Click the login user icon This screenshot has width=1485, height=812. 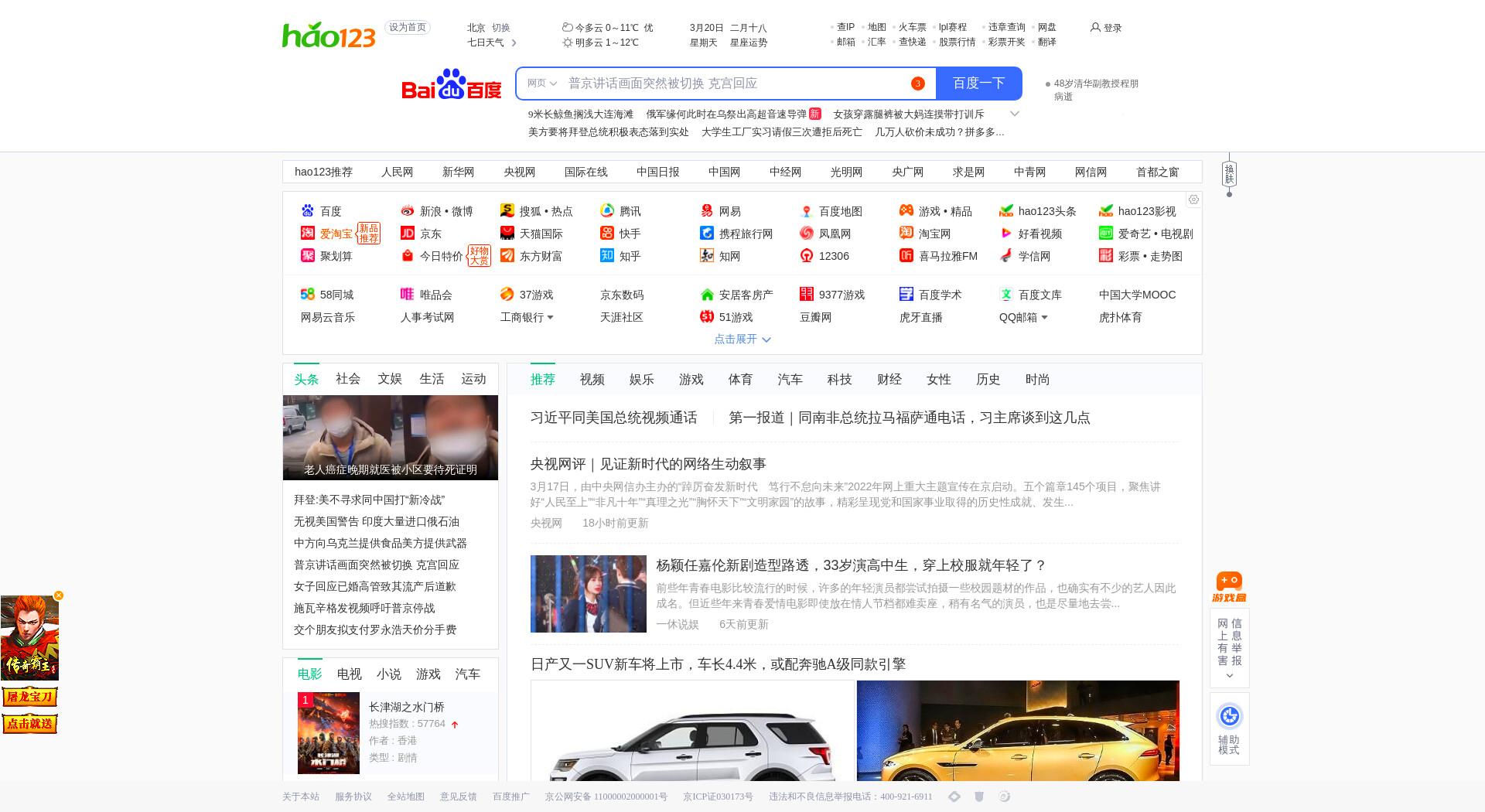coord(1095,27)
